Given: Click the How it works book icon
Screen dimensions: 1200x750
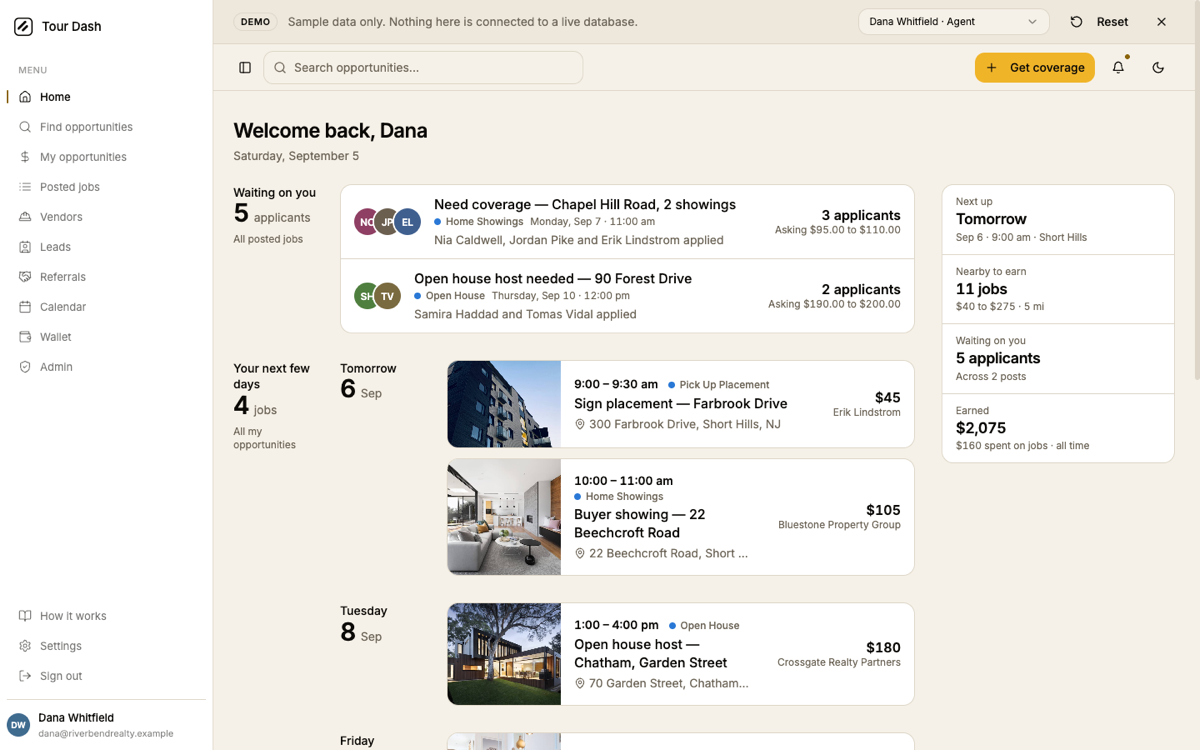Looking at the screenshot, I should 25,616.
